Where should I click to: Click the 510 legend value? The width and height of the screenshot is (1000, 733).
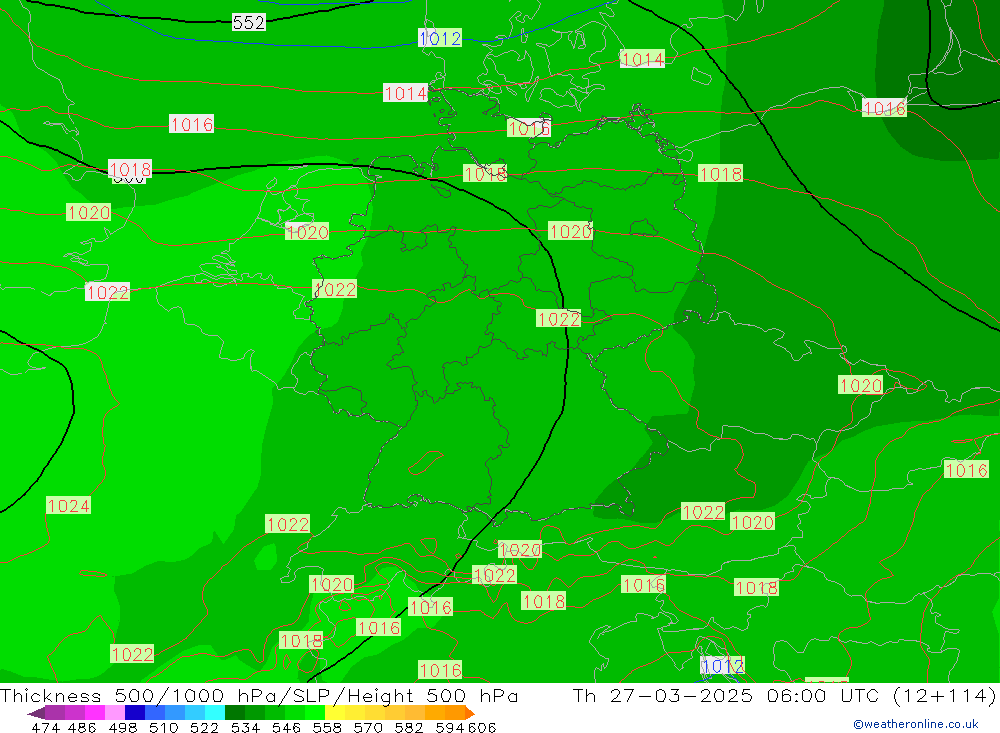tap(163, 727)
